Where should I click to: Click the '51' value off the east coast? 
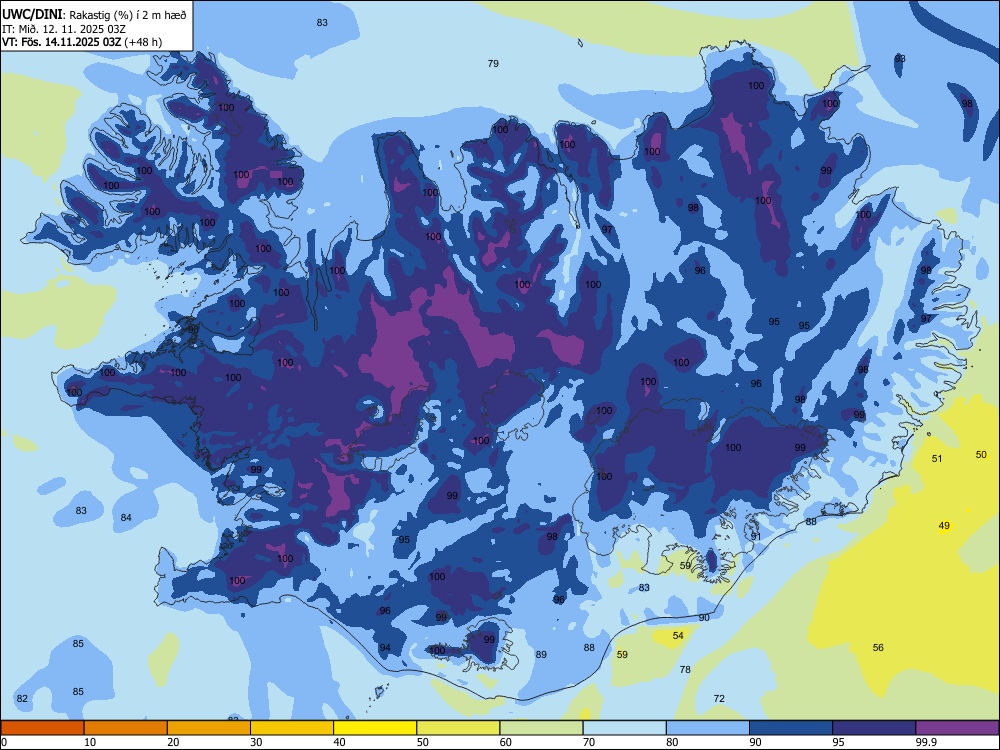[x=937, y=458]
